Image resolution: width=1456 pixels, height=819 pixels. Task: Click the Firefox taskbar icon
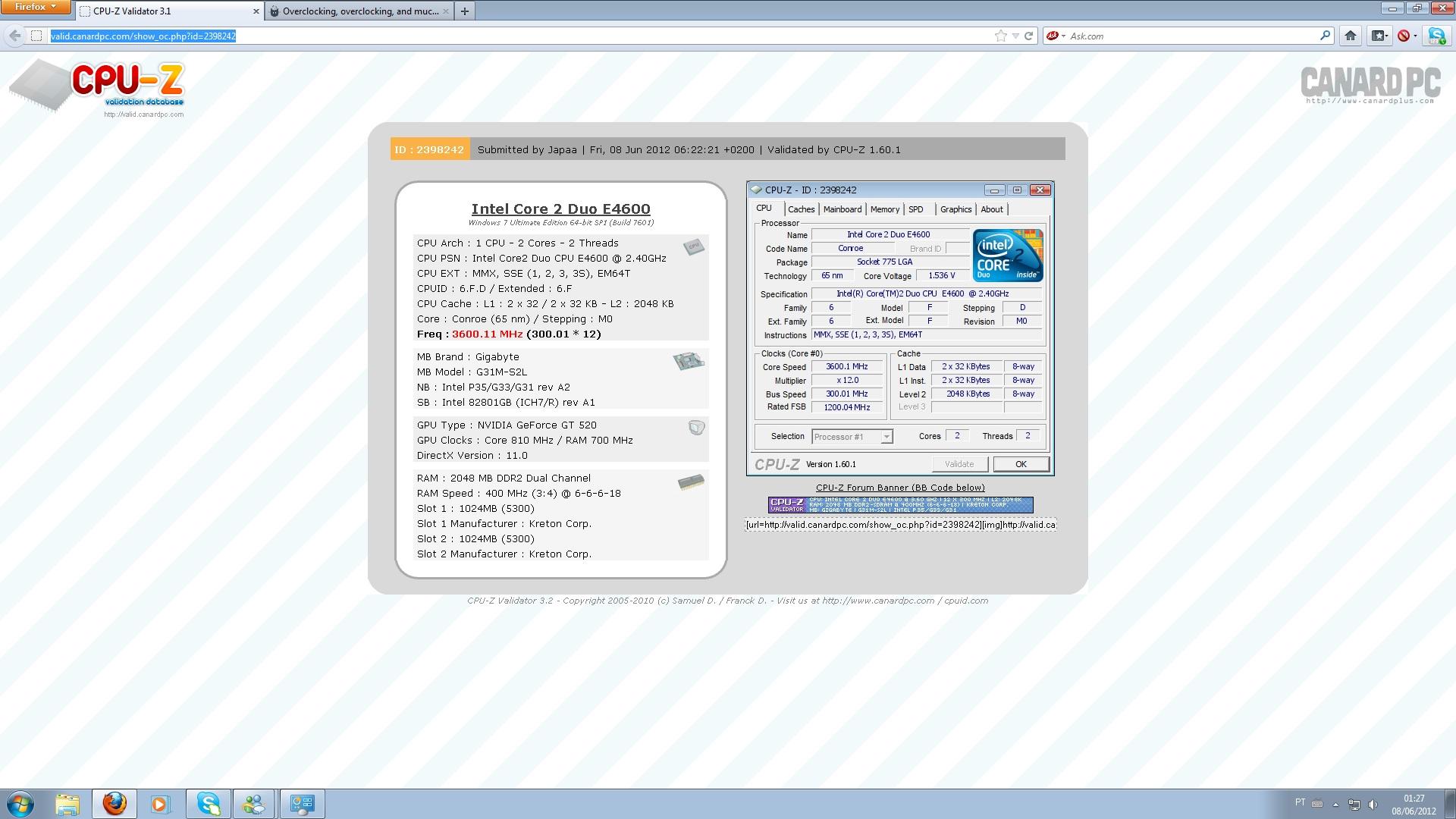[115, 804]
